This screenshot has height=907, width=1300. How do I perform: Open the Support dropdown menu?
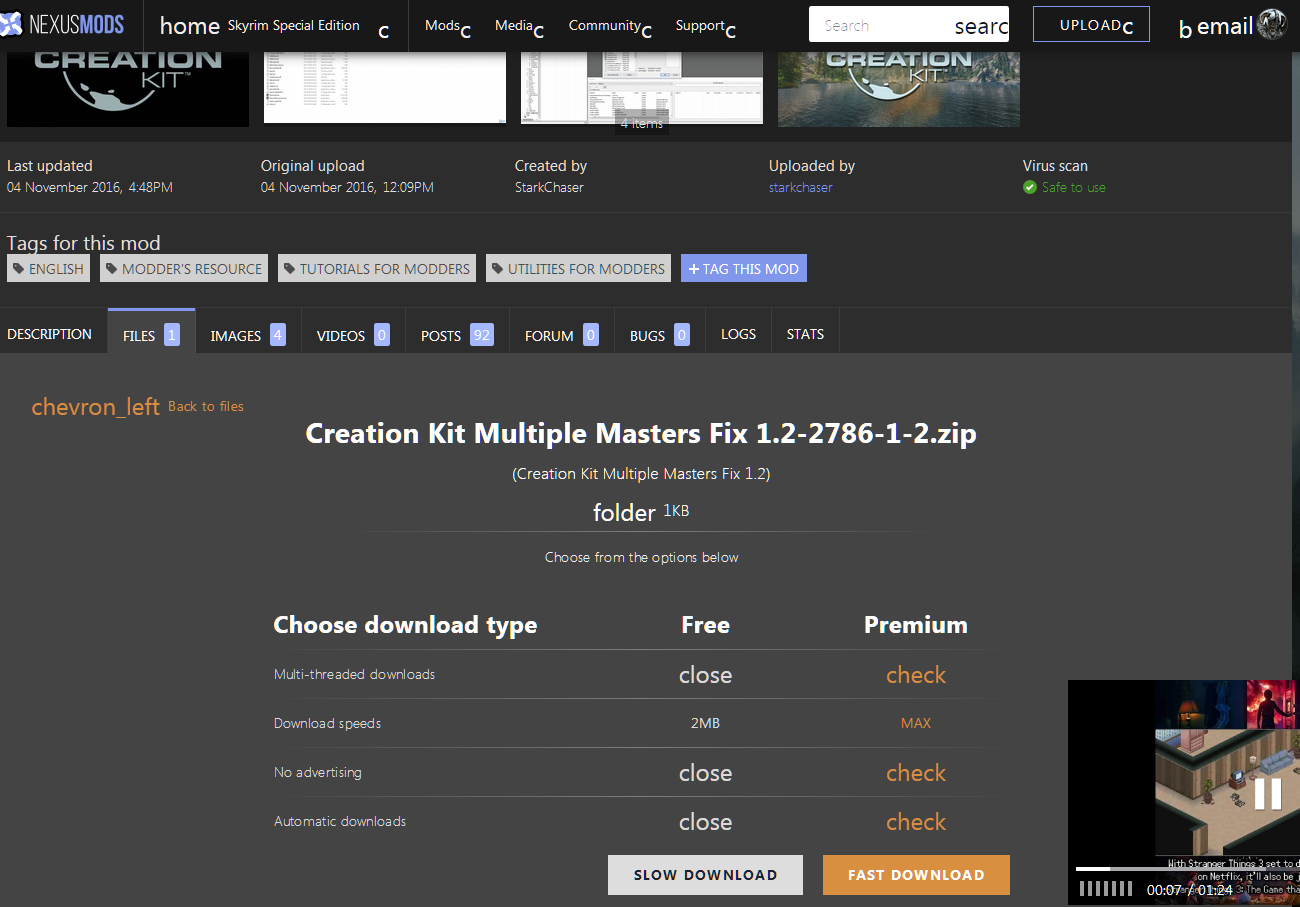(705, 27)
